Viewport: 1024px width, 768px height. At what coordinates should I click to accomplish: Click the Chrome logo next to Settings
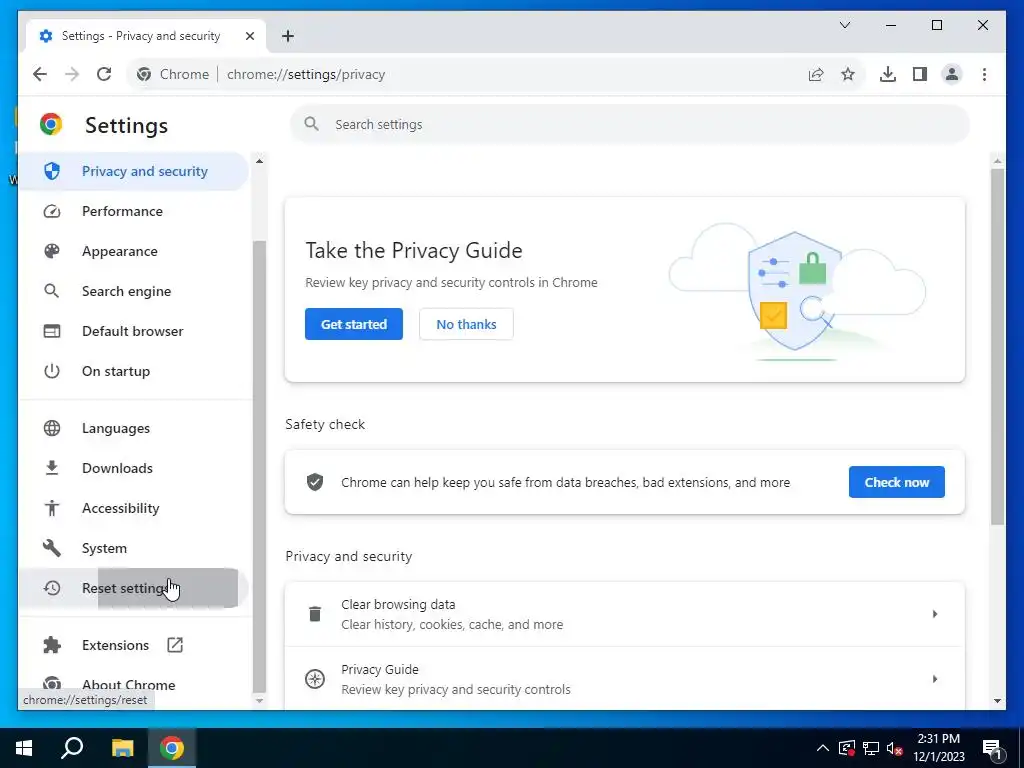[51, 124]
